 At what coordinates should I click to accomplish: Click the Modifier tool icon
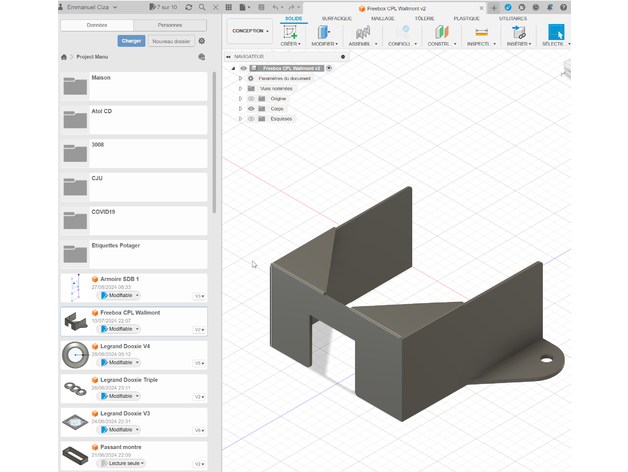pos(323,32)
